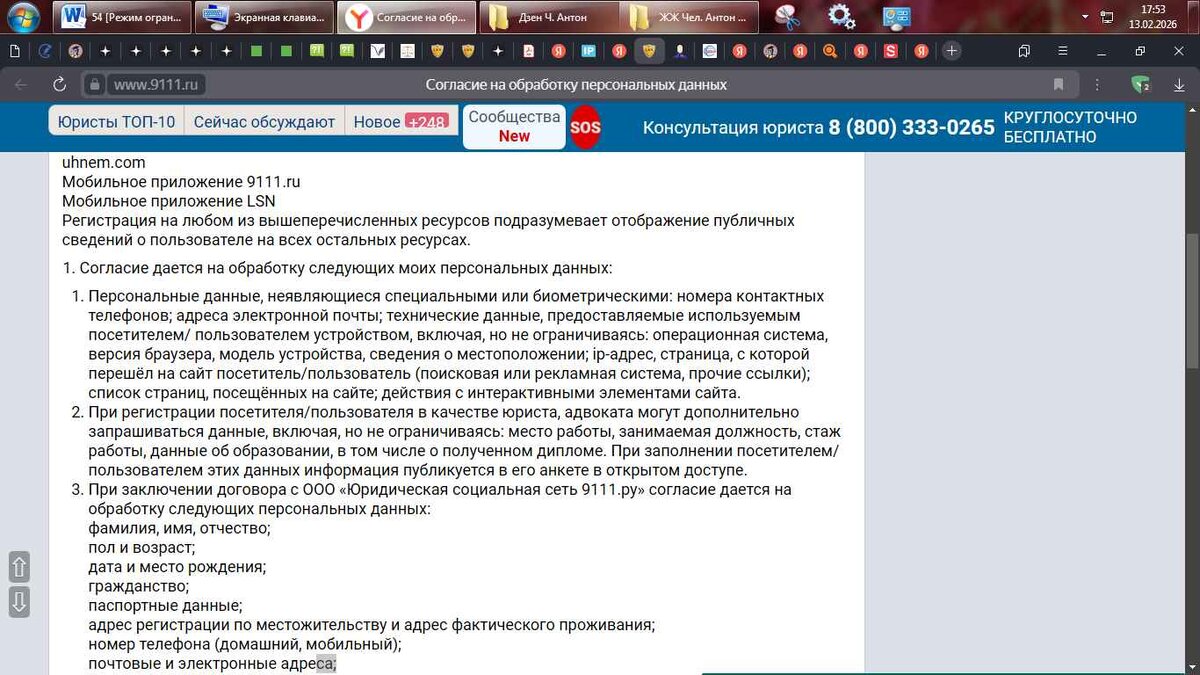Click the line 'гражданство;'
Image resolution: width=1200 pixels, height=675 pixels.
138,586
